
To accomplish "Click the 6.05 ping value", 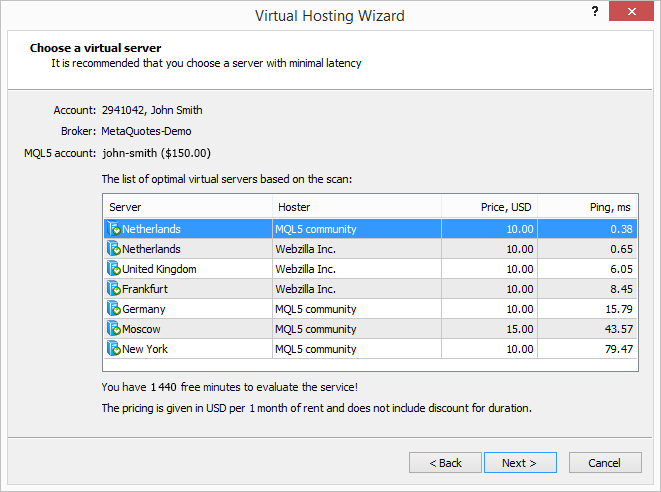I will (621, 269).
